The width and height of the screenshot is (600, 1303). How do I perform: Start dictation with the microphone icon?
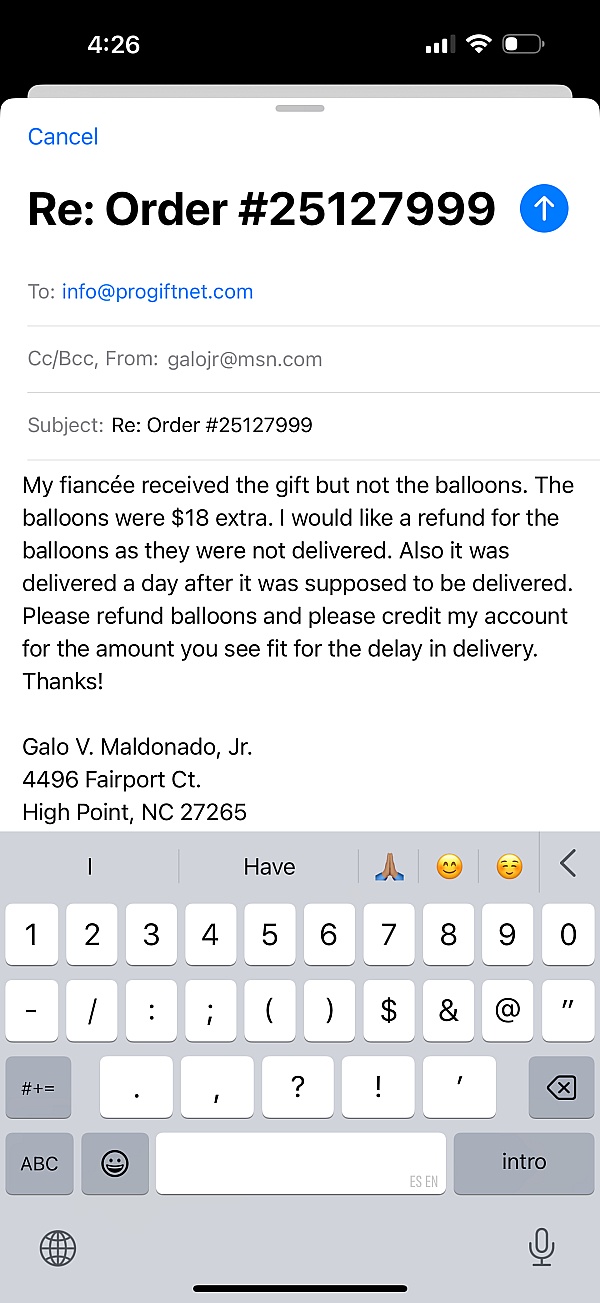click(541, 1246)
